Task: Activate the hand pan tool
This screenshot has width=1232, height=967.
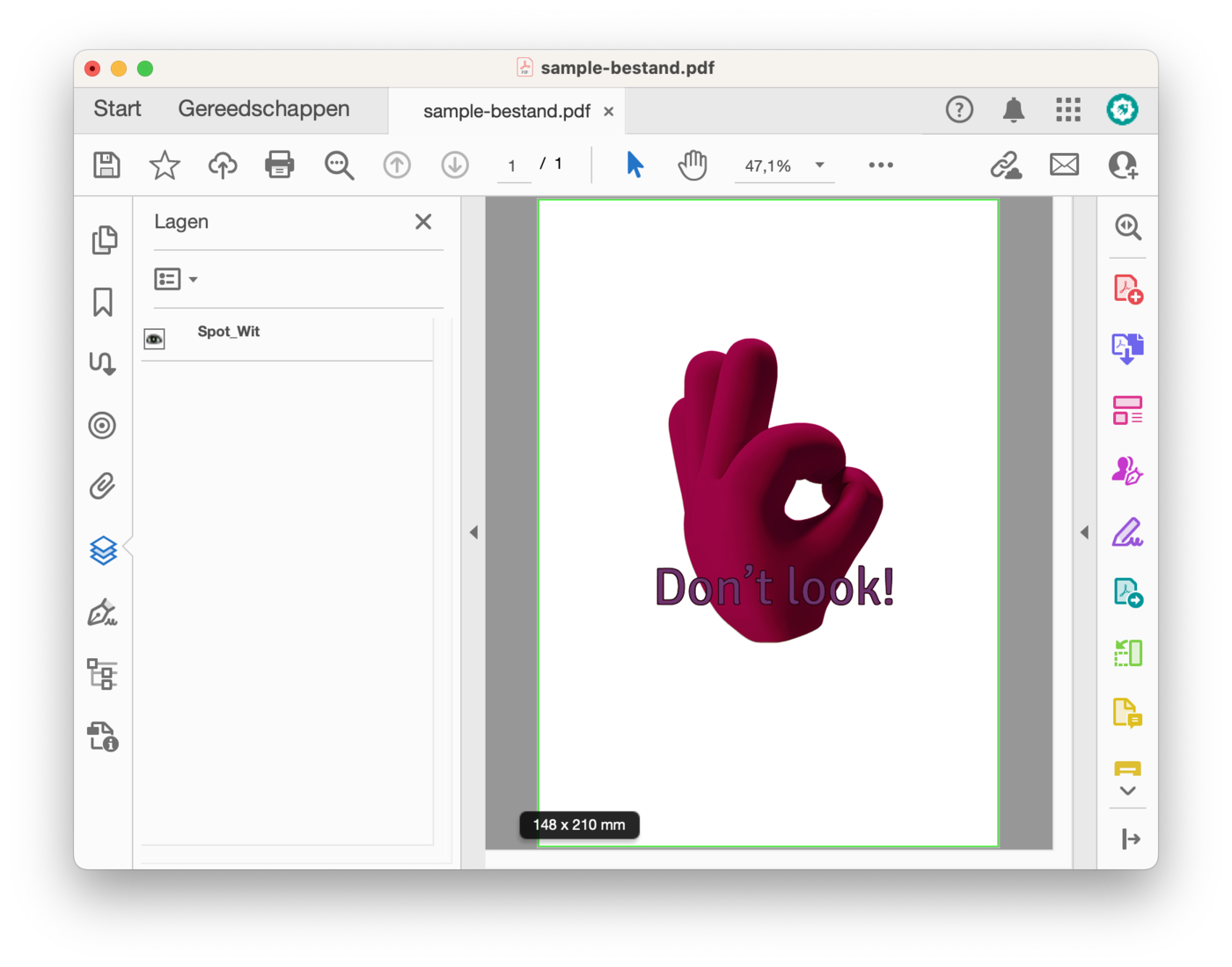Action: 693,165
